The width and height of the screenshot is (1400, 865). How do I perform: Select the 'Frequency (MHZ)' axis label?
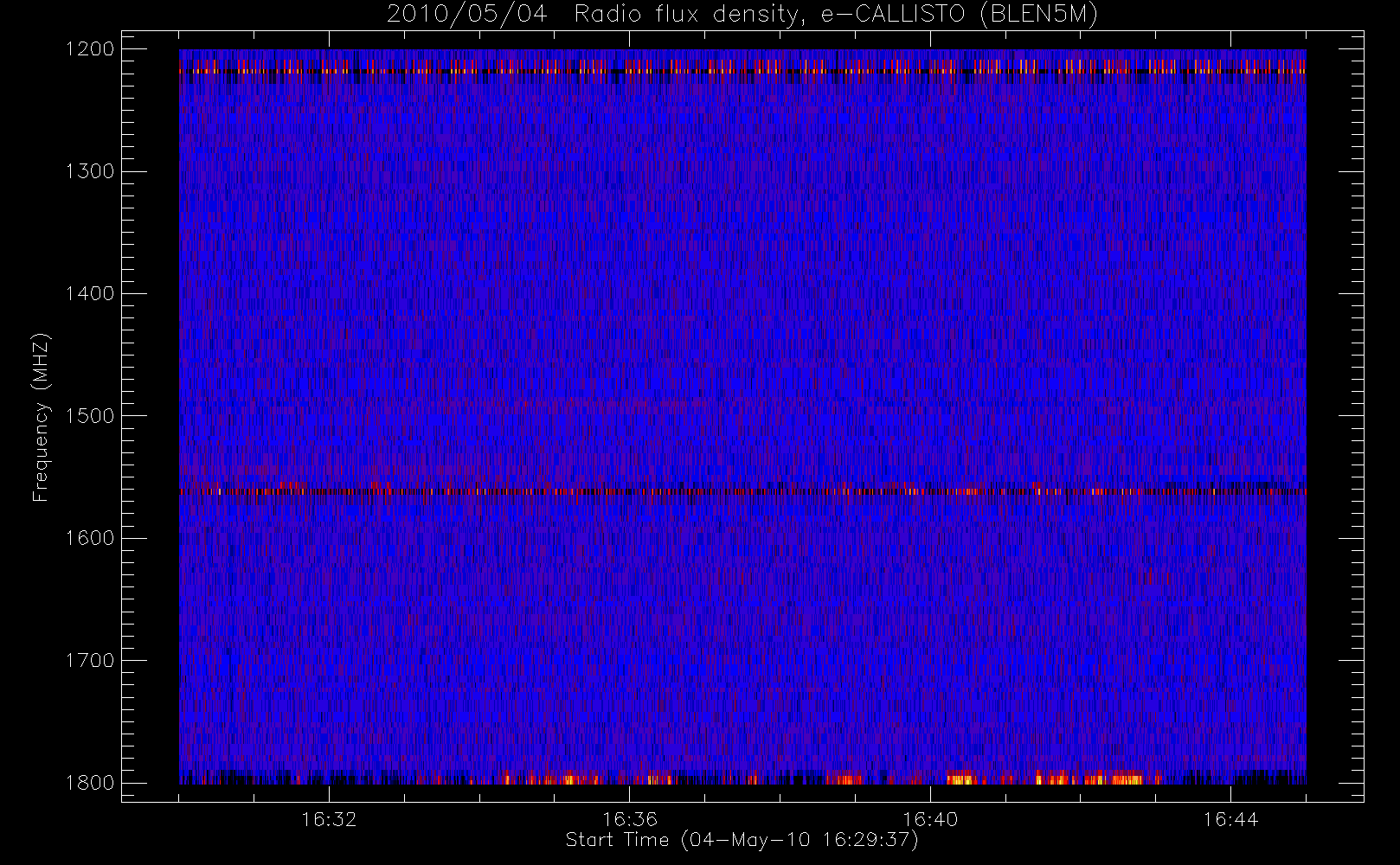pos(40,418)
